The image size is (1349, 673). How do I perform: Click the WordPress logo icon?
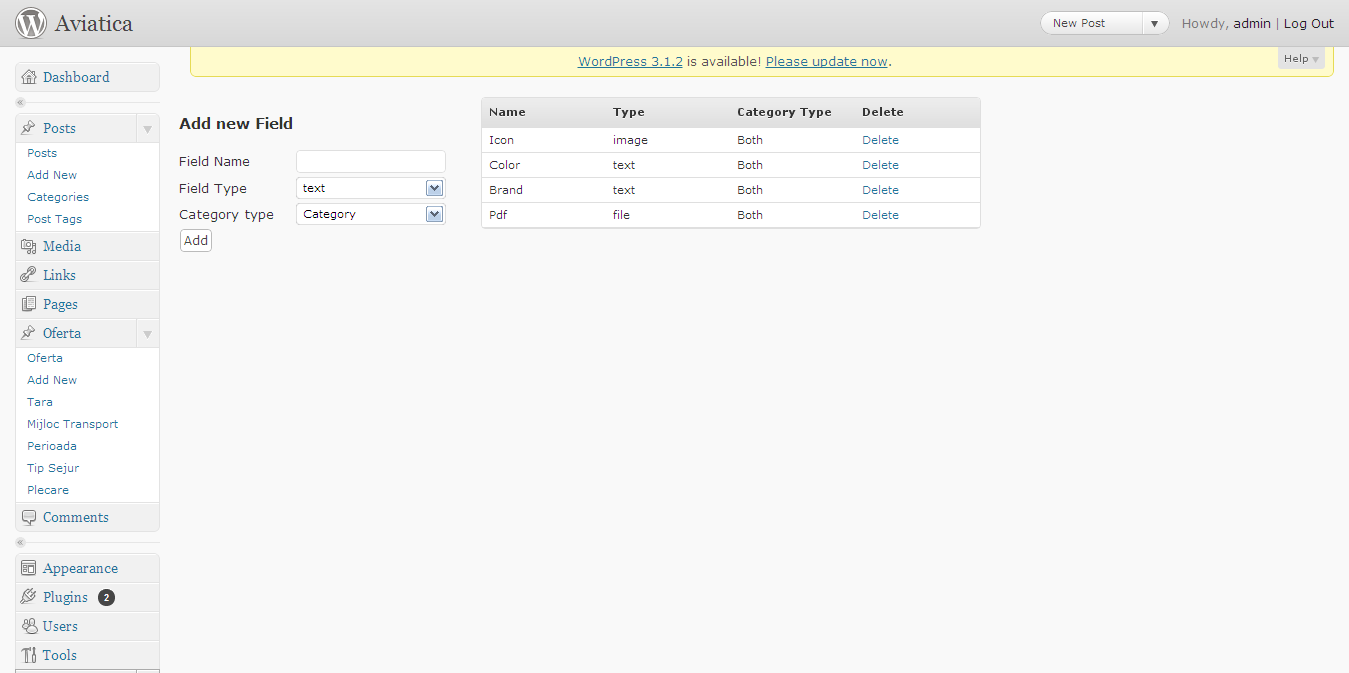coord(31,23)
